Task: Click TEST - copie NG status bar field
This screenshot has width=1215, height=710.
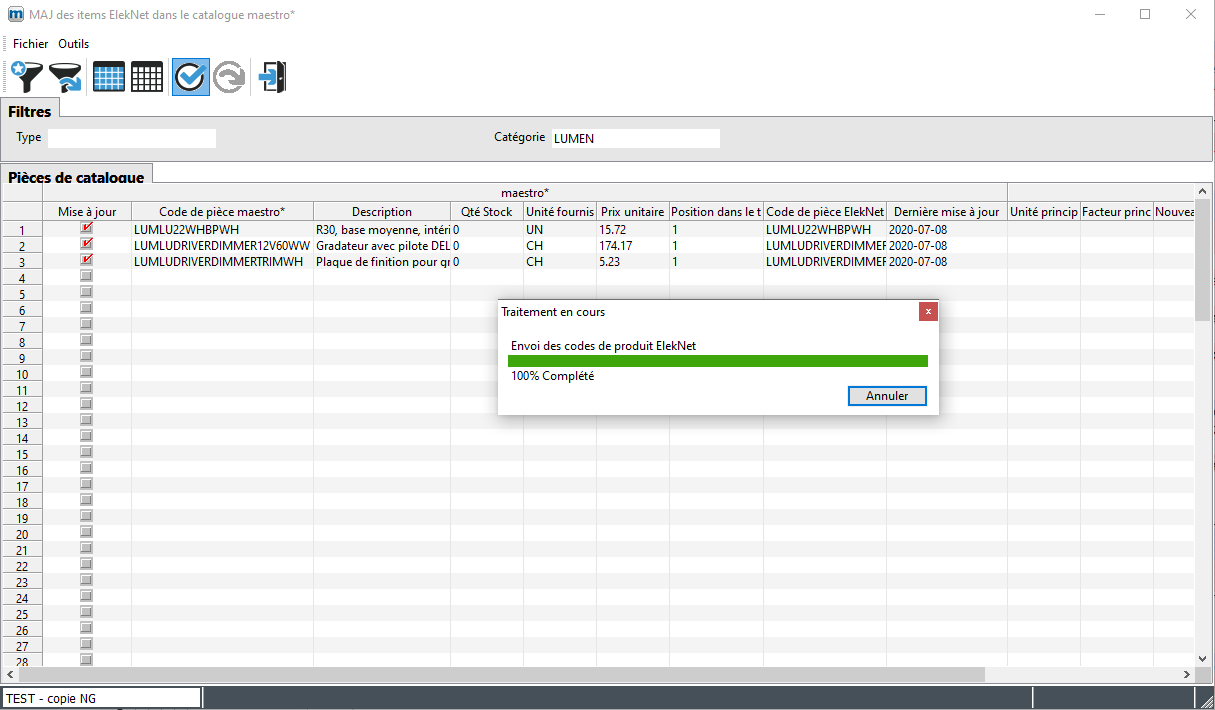Action: tap(101, 698)
